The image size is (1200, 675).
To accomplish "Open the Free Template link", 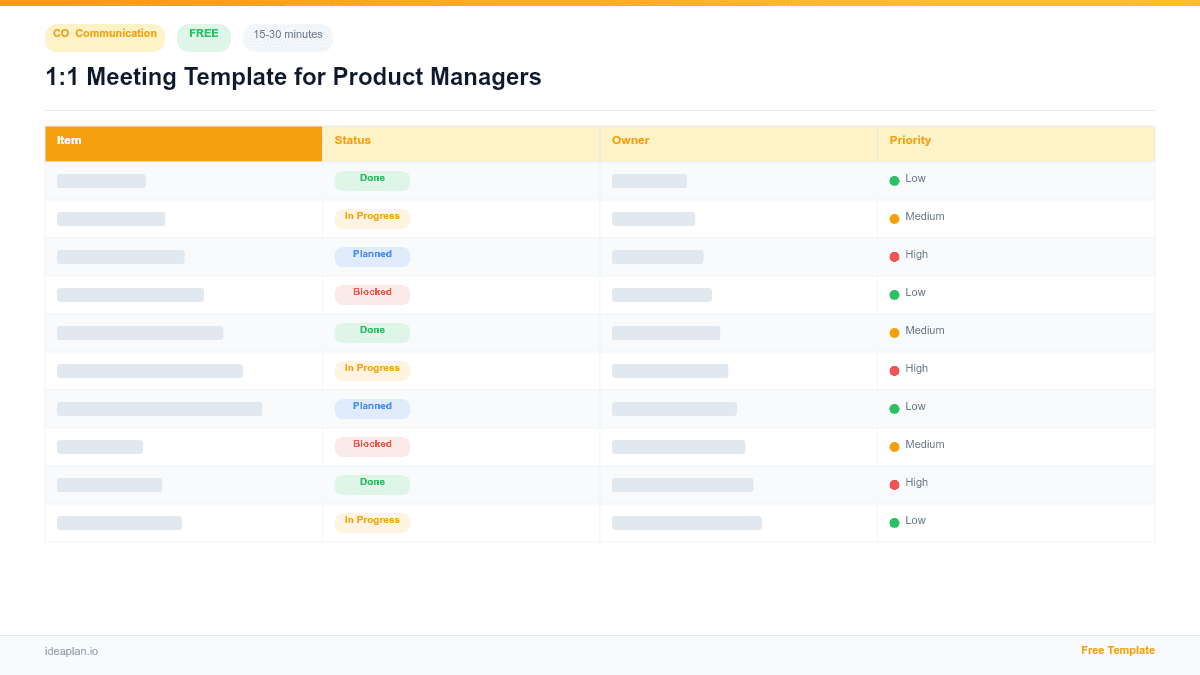I will pyautogui.click(x=1118, y=650).
